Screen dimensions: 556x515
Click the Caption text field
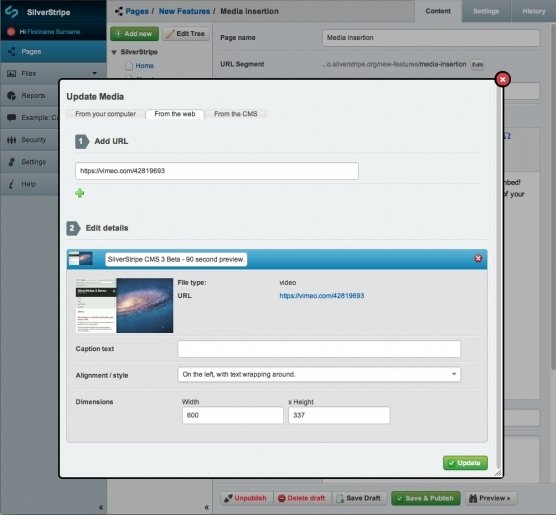(319, 349)
